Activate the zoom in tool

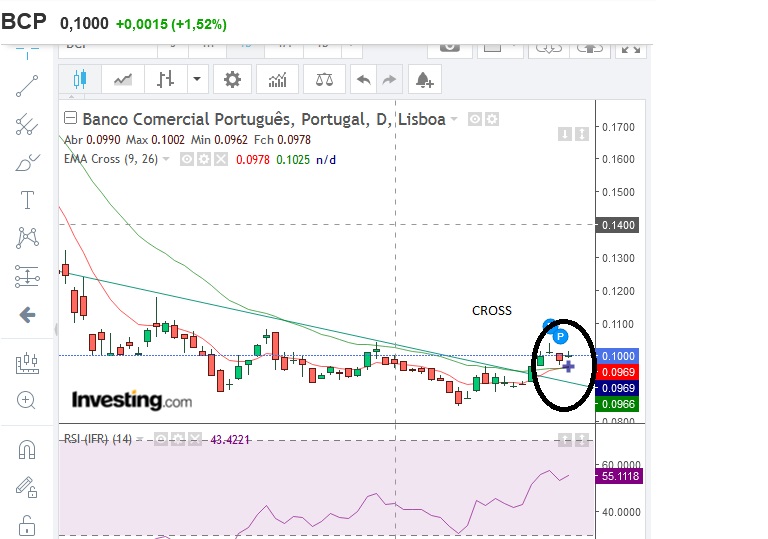click(26, 400)
